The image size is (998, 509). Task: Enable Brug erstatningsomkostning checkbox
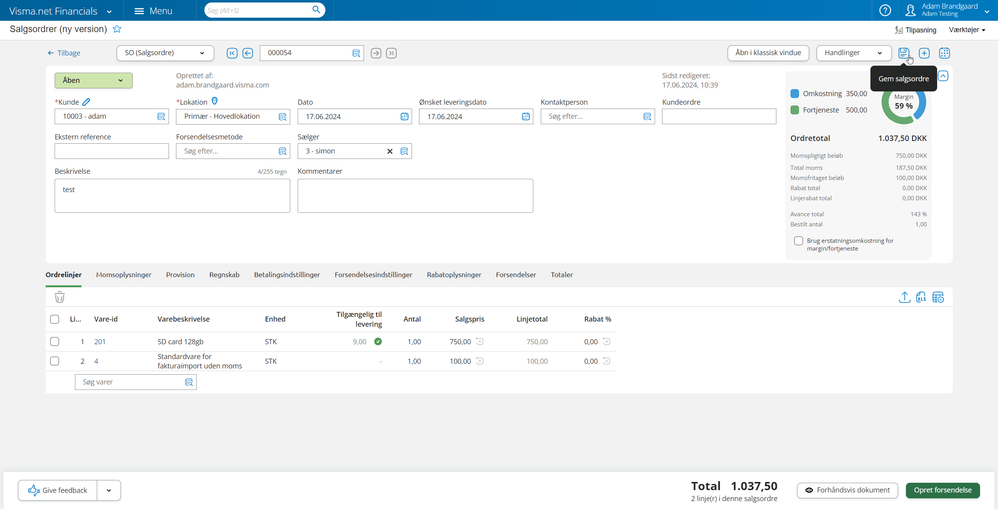click(x=798, y=241)
